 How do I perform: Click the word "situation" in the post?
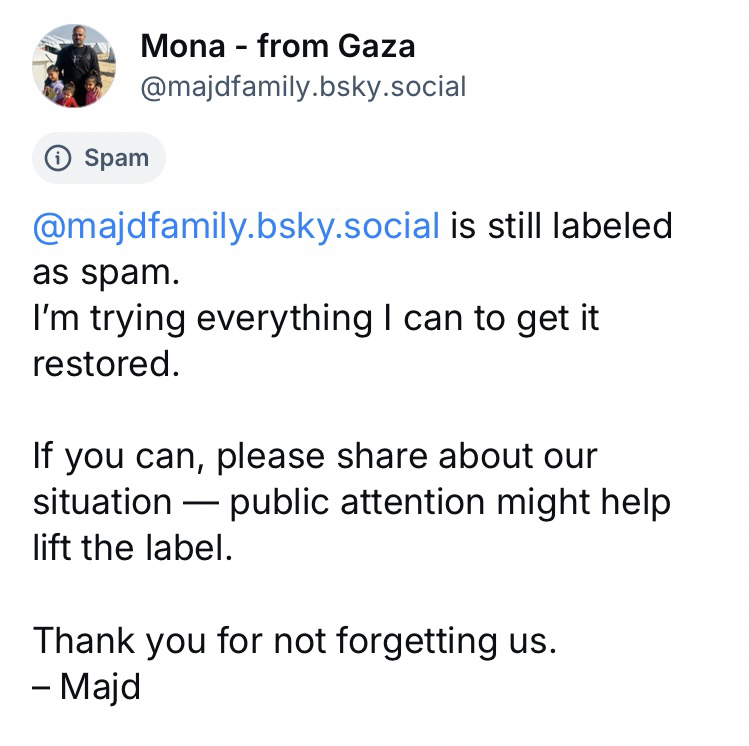point(102,502)
